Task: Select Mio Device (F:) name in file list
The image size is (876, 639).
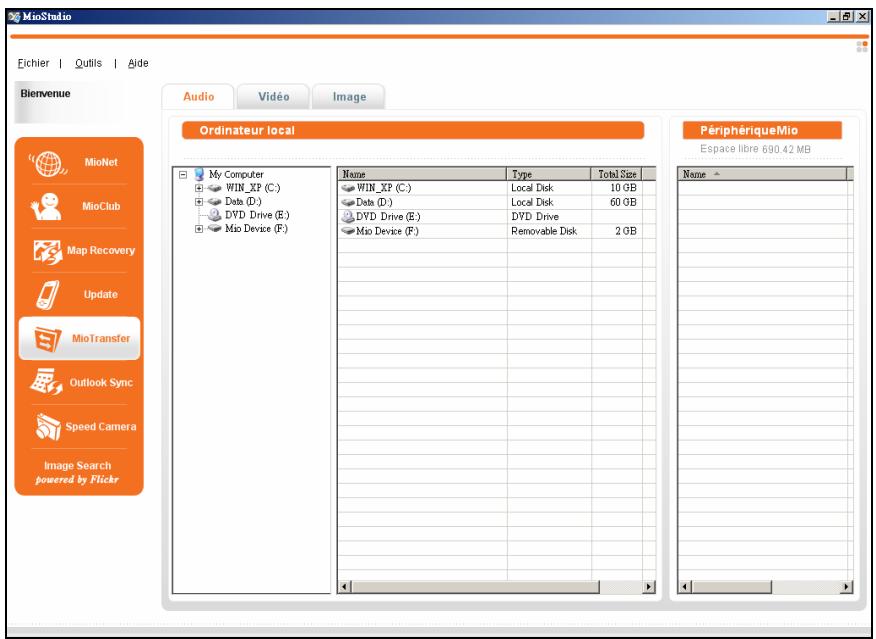Action: [x=387, y=231]
